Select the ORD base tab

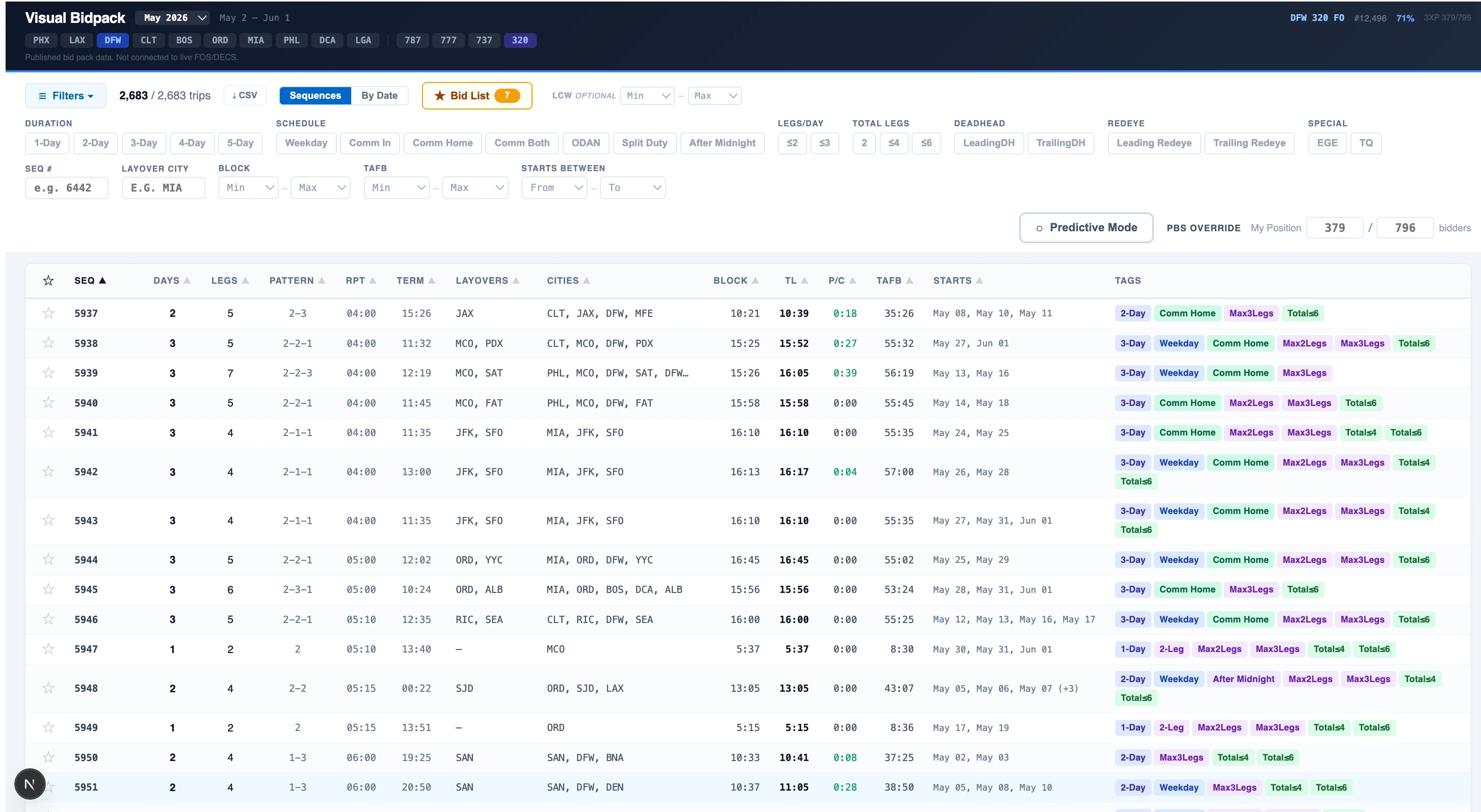tap(220, 40)
